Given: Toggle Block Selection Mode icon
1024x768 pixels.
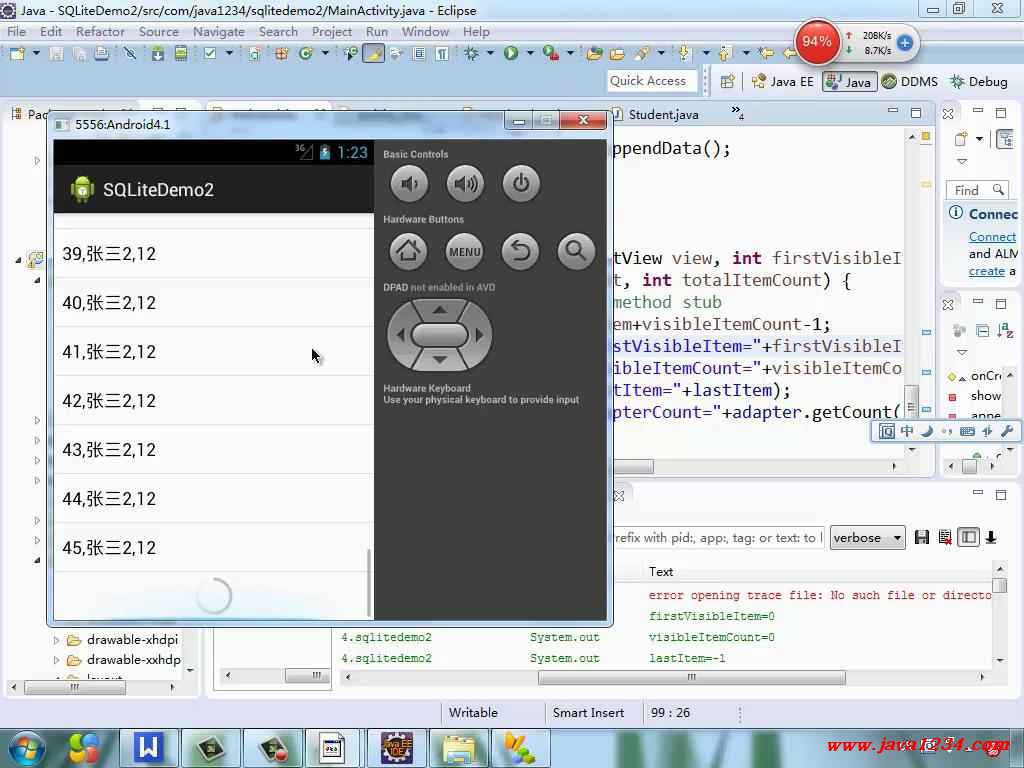Looking at the screenshot, I should [x=419, y=54].
